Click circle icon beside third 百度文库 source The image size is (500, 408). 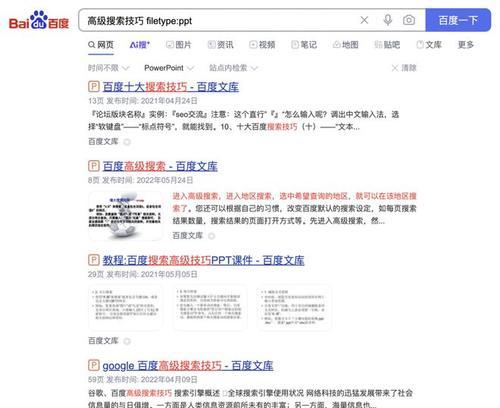[127, 341]
